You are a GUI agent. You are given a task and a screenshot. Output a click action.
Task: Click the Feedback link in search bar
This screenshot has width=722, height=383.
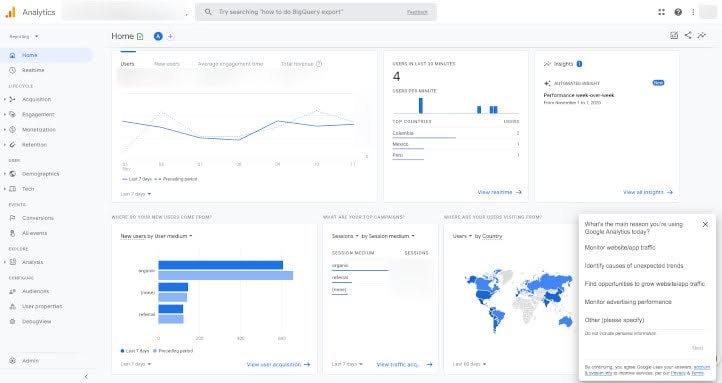[x=417, y=12]
